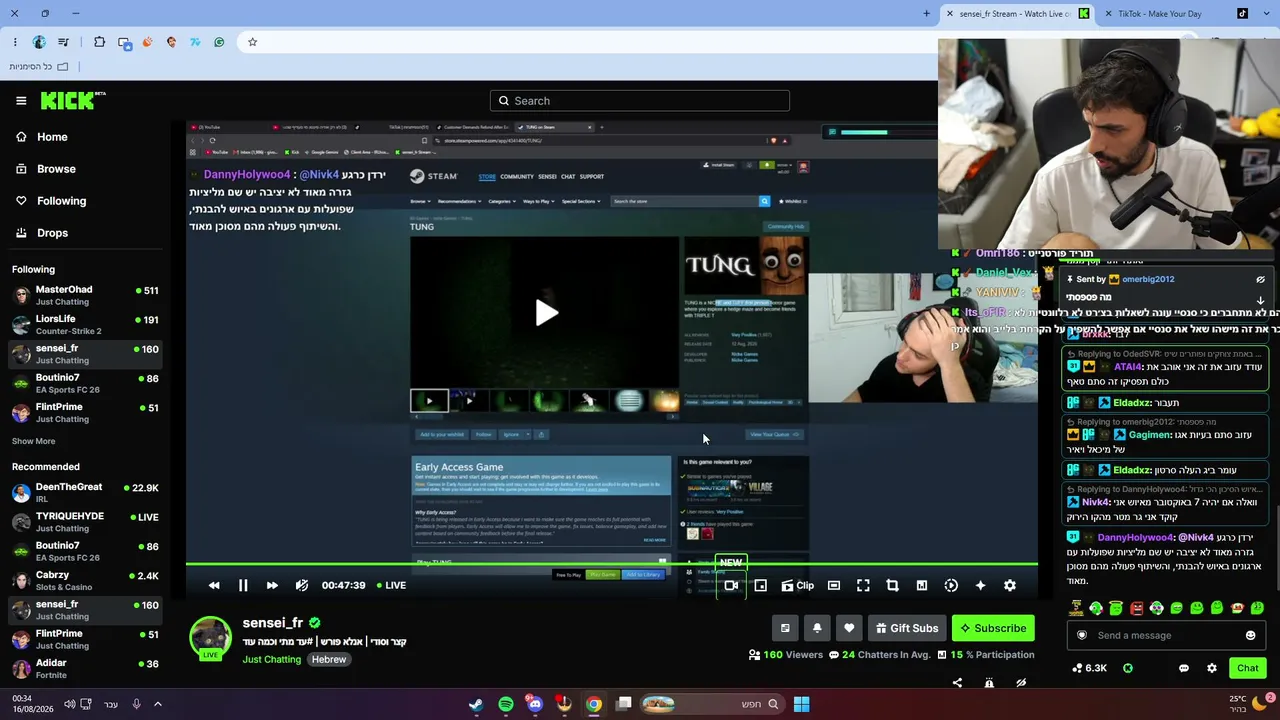Open player settings gear
Viewport: 1280px width, 720px height.
(1010, 585)
